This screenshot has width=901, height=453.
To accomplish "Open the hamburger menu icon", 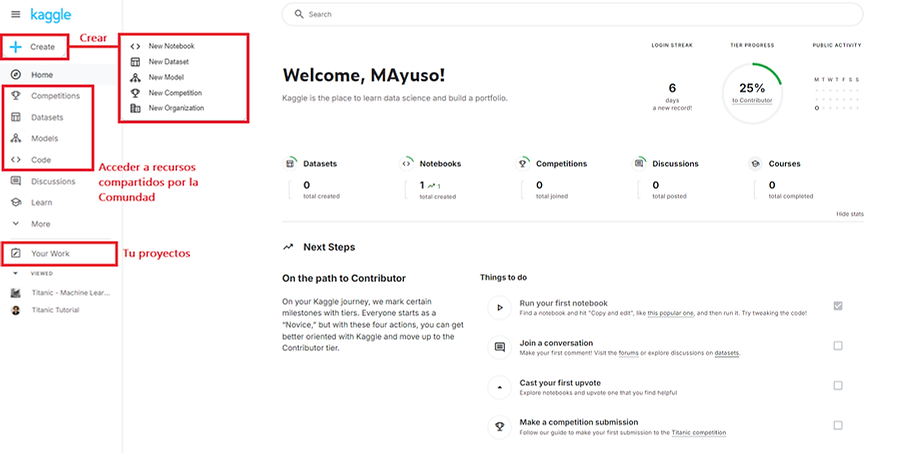I will point(16,14).
